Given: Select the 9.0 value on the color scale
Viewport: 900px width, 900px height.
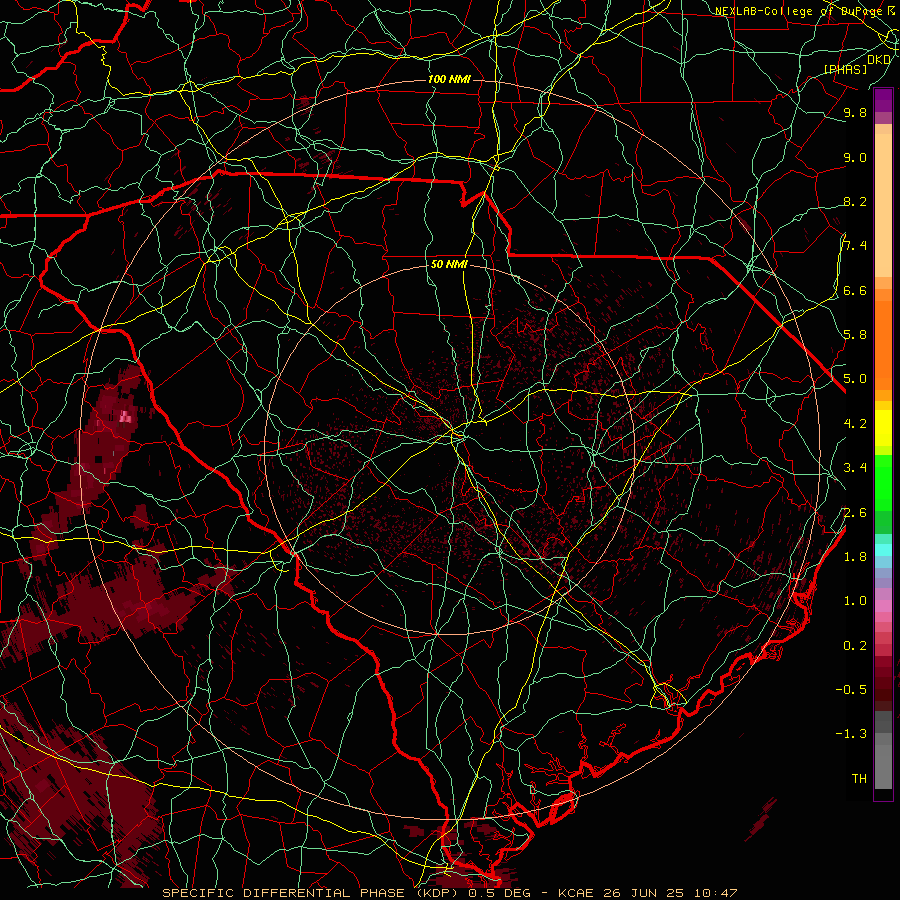Looking at the screenshot, I should pos(855,157).
